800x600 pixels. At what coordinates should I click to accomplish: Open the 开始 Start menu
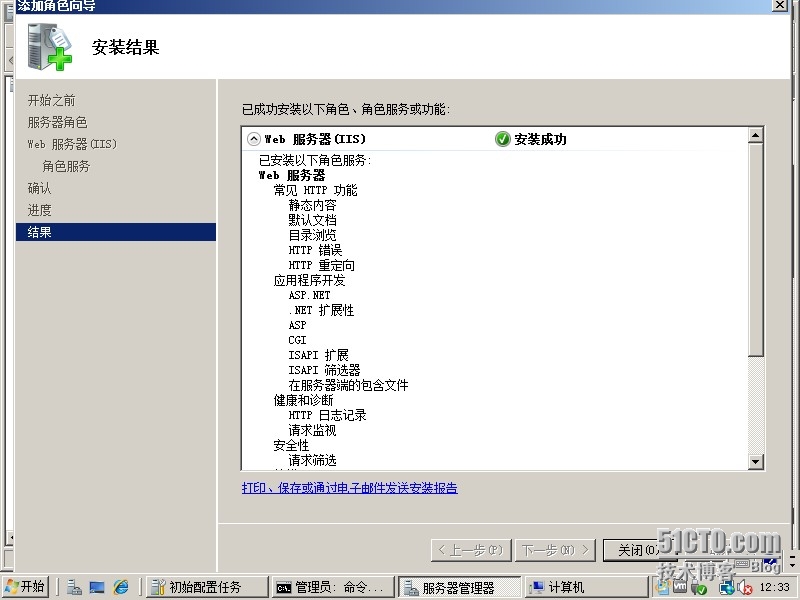point(25,587)
